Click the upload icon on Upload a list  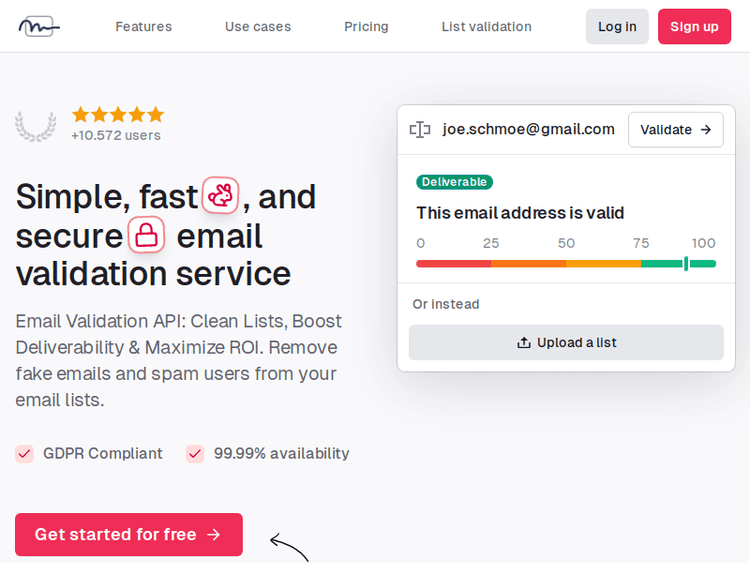pyautogui.click(x=524, y=343)
